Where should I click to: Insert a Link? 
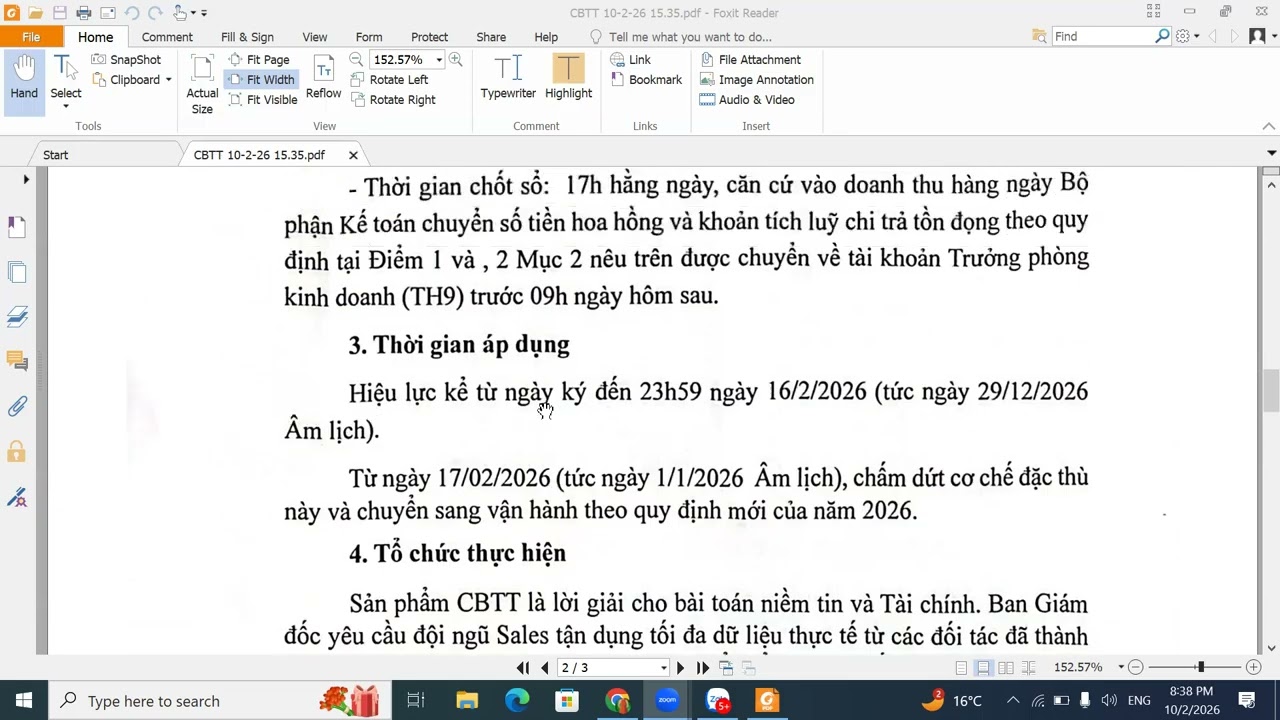pyautogui.click(x=630, y=60)
